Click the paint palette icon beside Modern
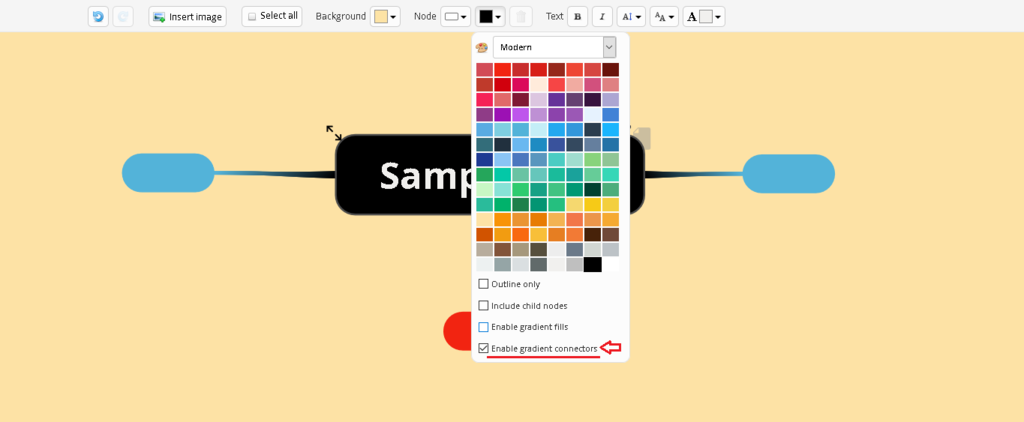 click(x=482, y=48)
